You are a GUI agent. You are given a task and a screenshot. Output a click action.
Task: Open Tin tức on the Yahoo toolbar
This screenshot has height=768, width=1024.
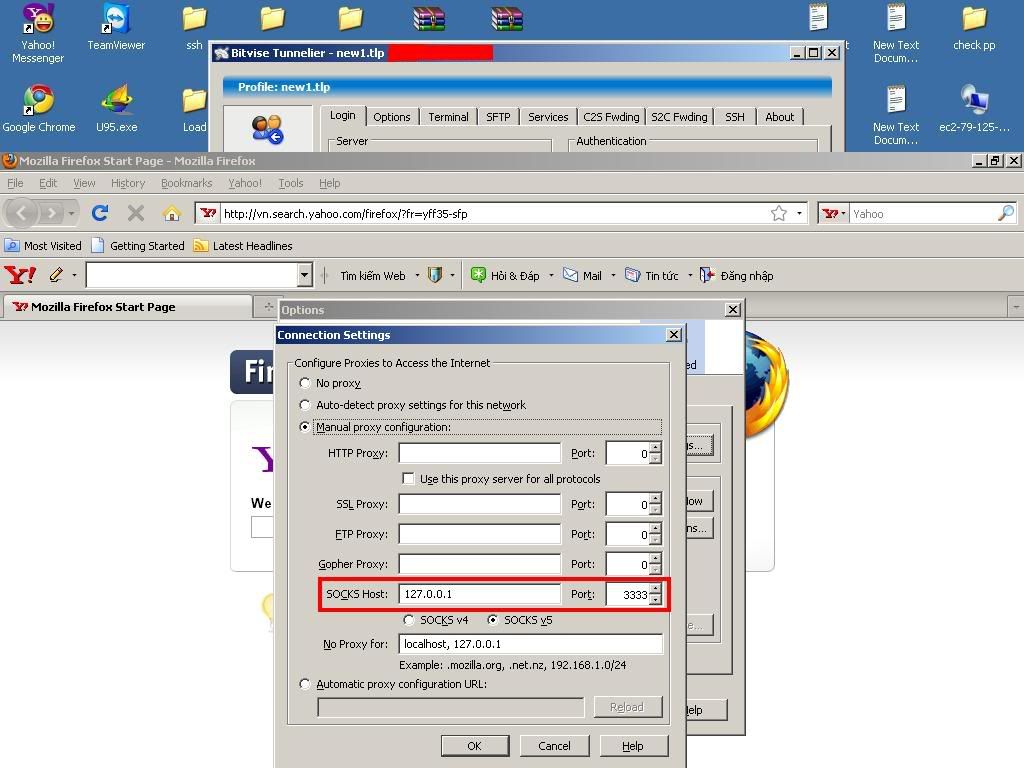click(652, 276)
